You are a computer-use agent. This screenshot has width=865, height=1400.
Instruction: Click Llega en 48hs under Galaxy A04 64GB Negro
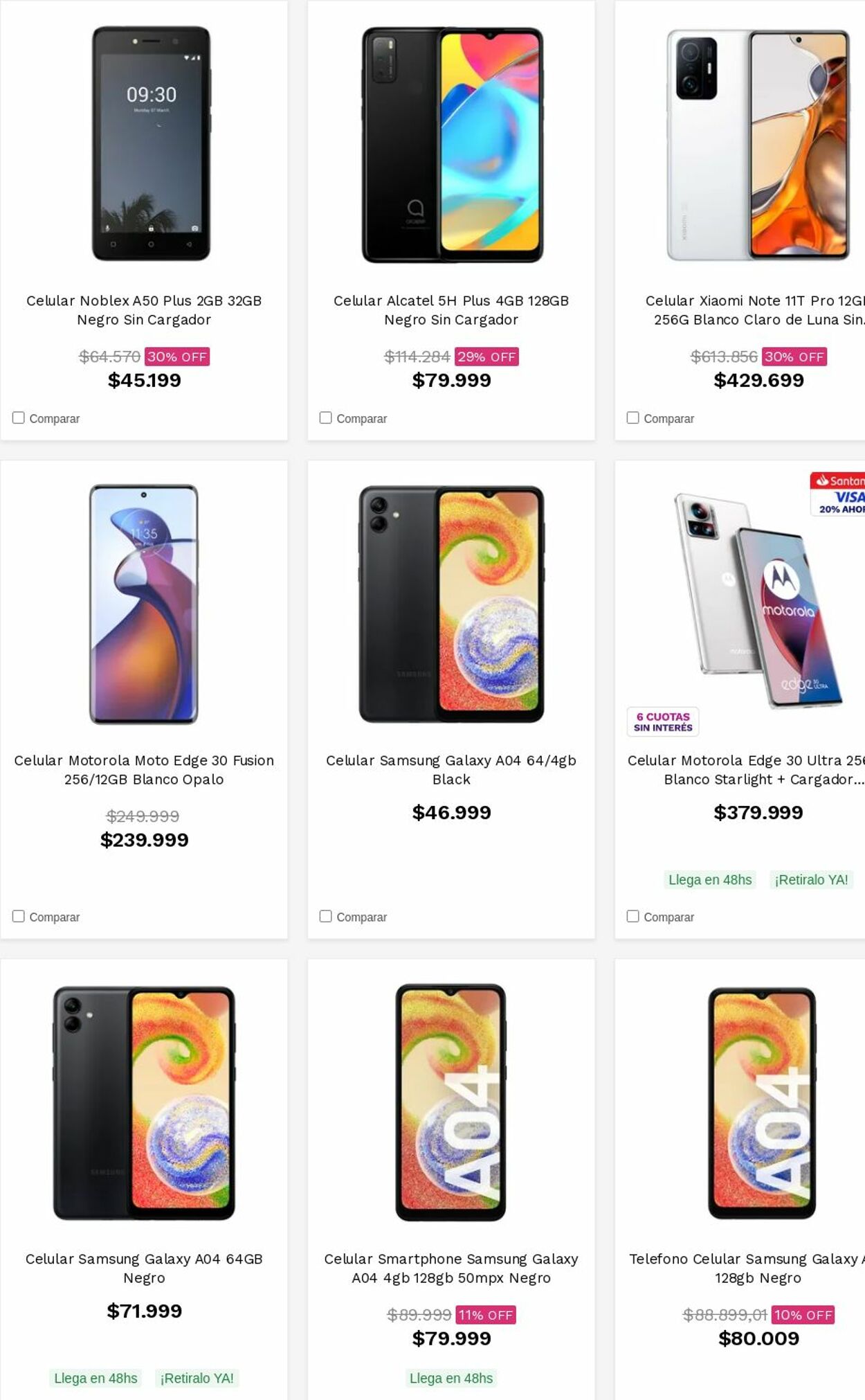95,1379
